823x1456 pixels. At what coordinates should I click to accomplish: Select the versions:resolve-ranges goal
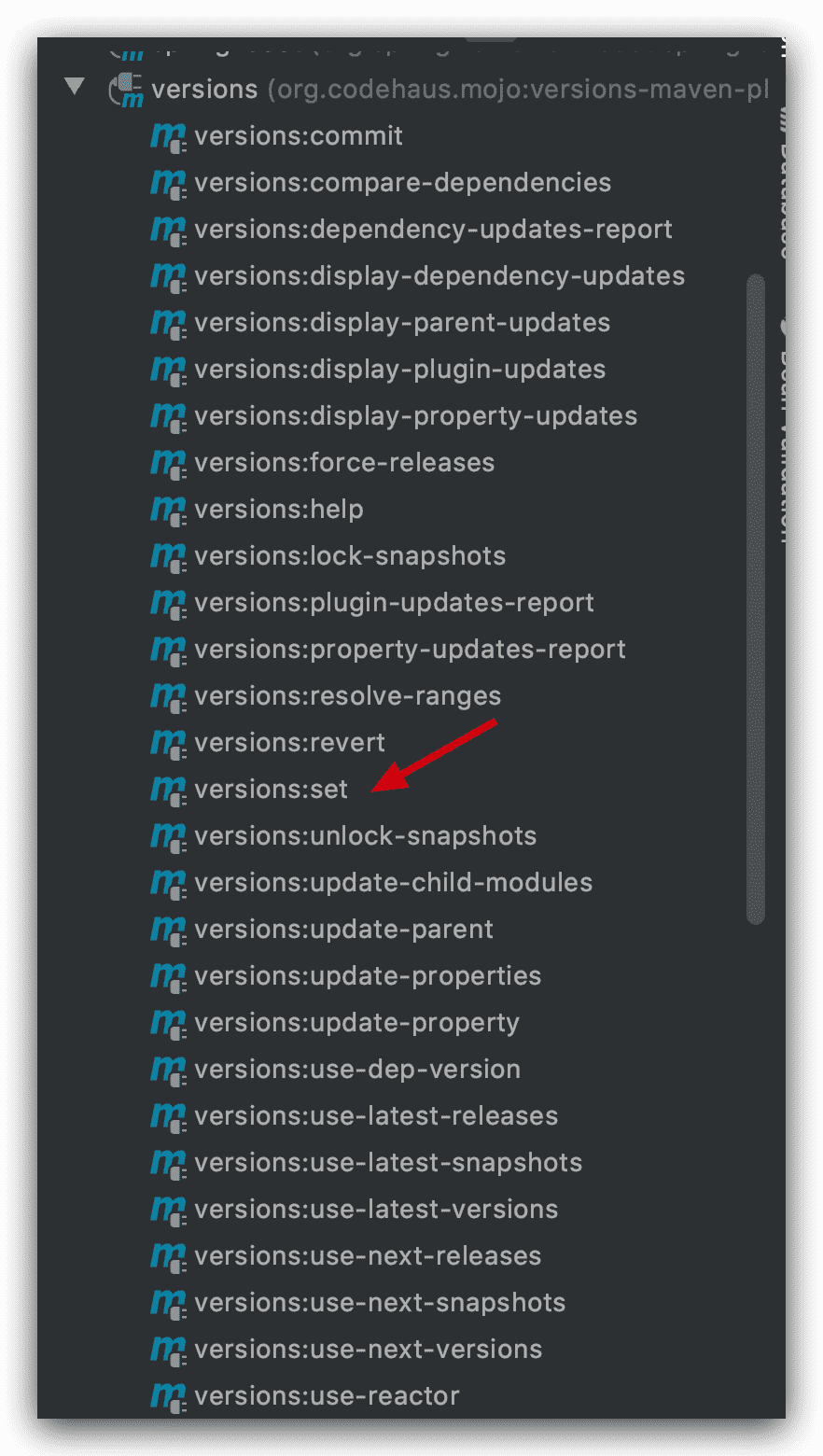pos(348,696)
